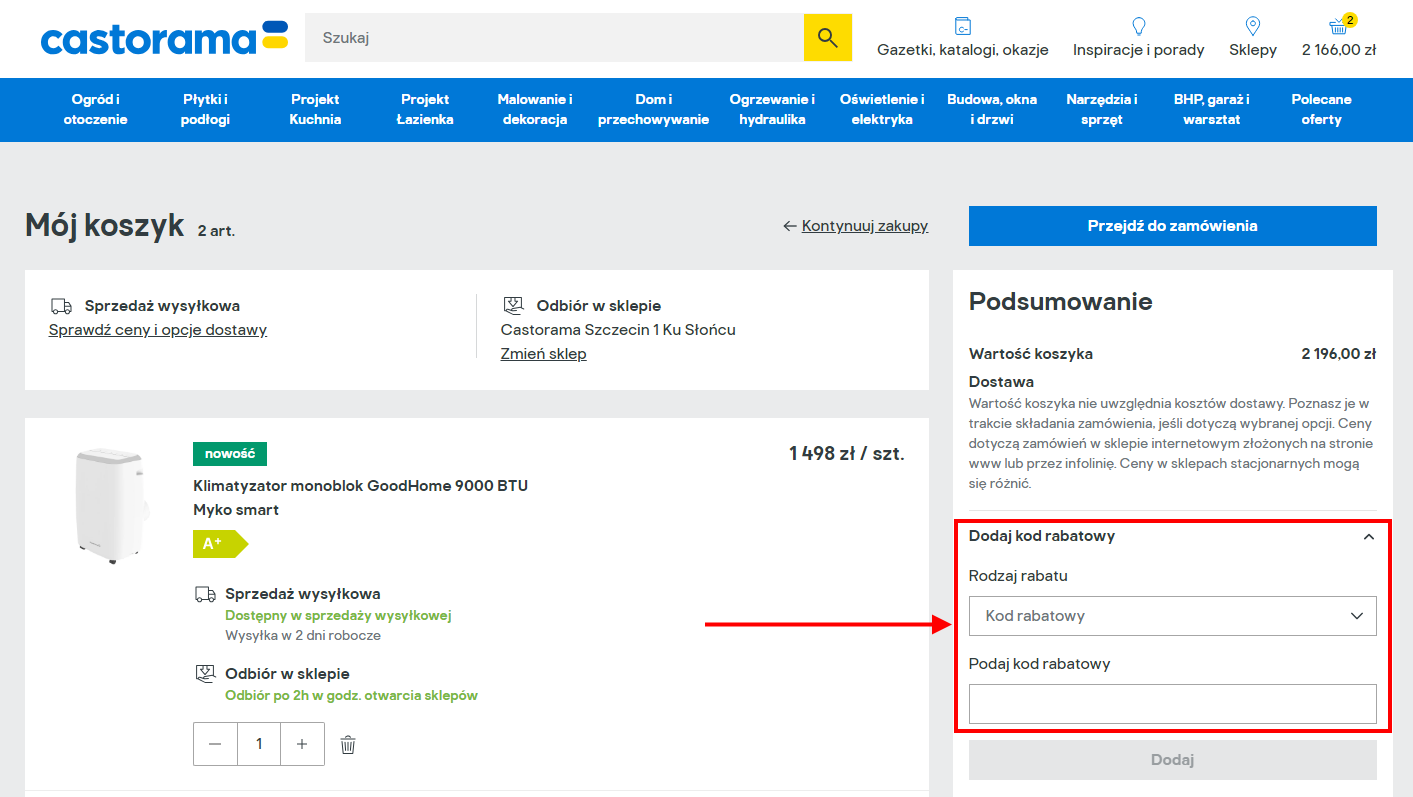
Task: Click Wysyłka w 2 dni robocze text
Action: (303, 636)
